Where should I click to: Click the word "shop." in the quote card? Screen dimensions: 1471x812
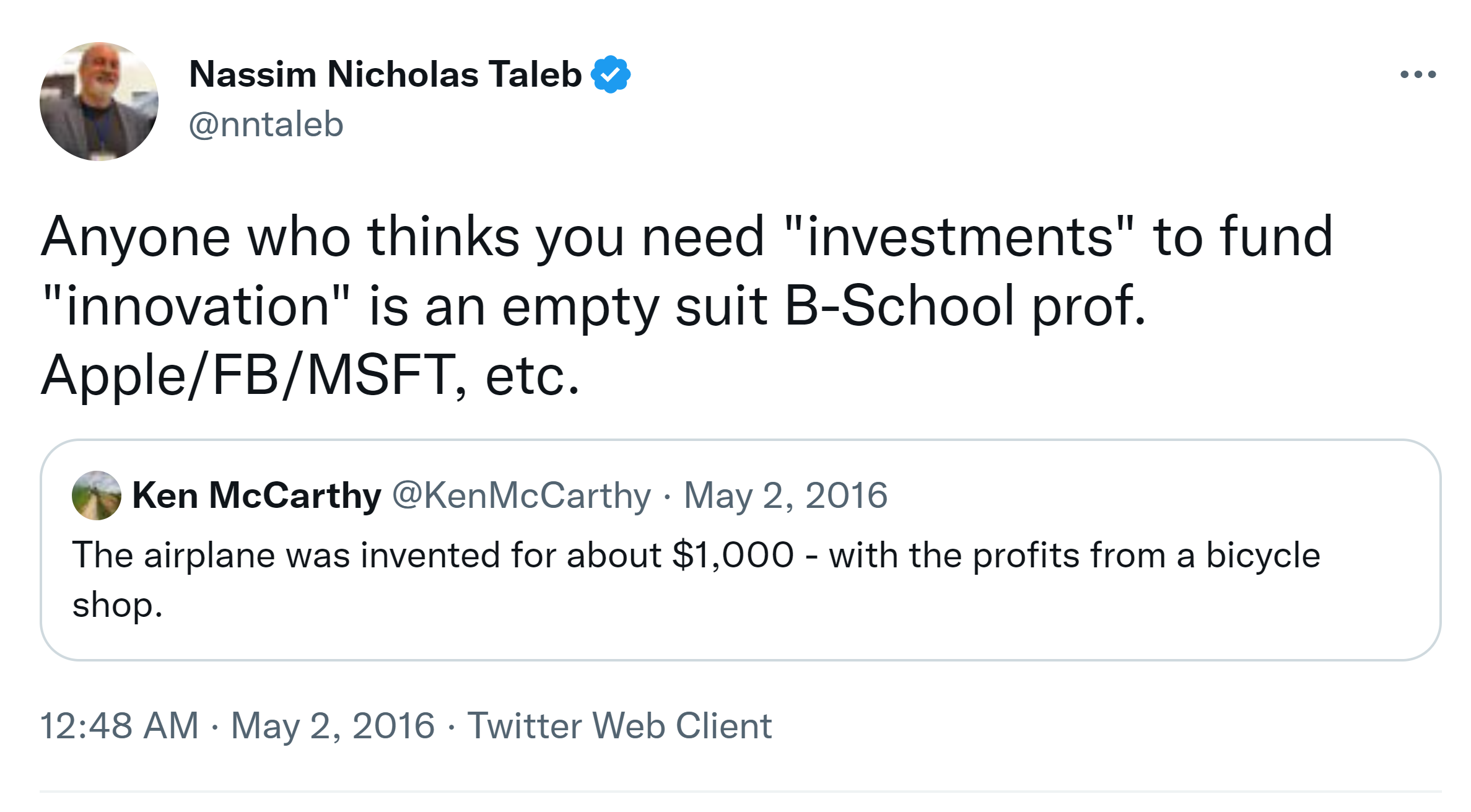[x=117, y=605]
